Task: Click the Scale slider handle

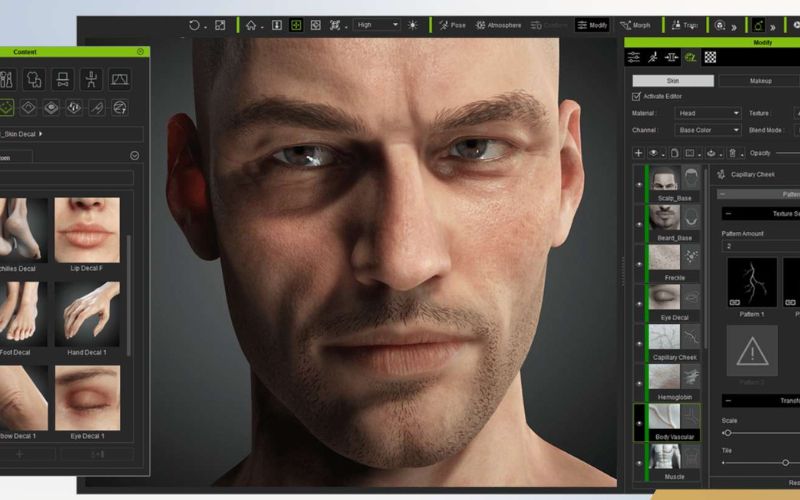Action: [x=727, y=433]
